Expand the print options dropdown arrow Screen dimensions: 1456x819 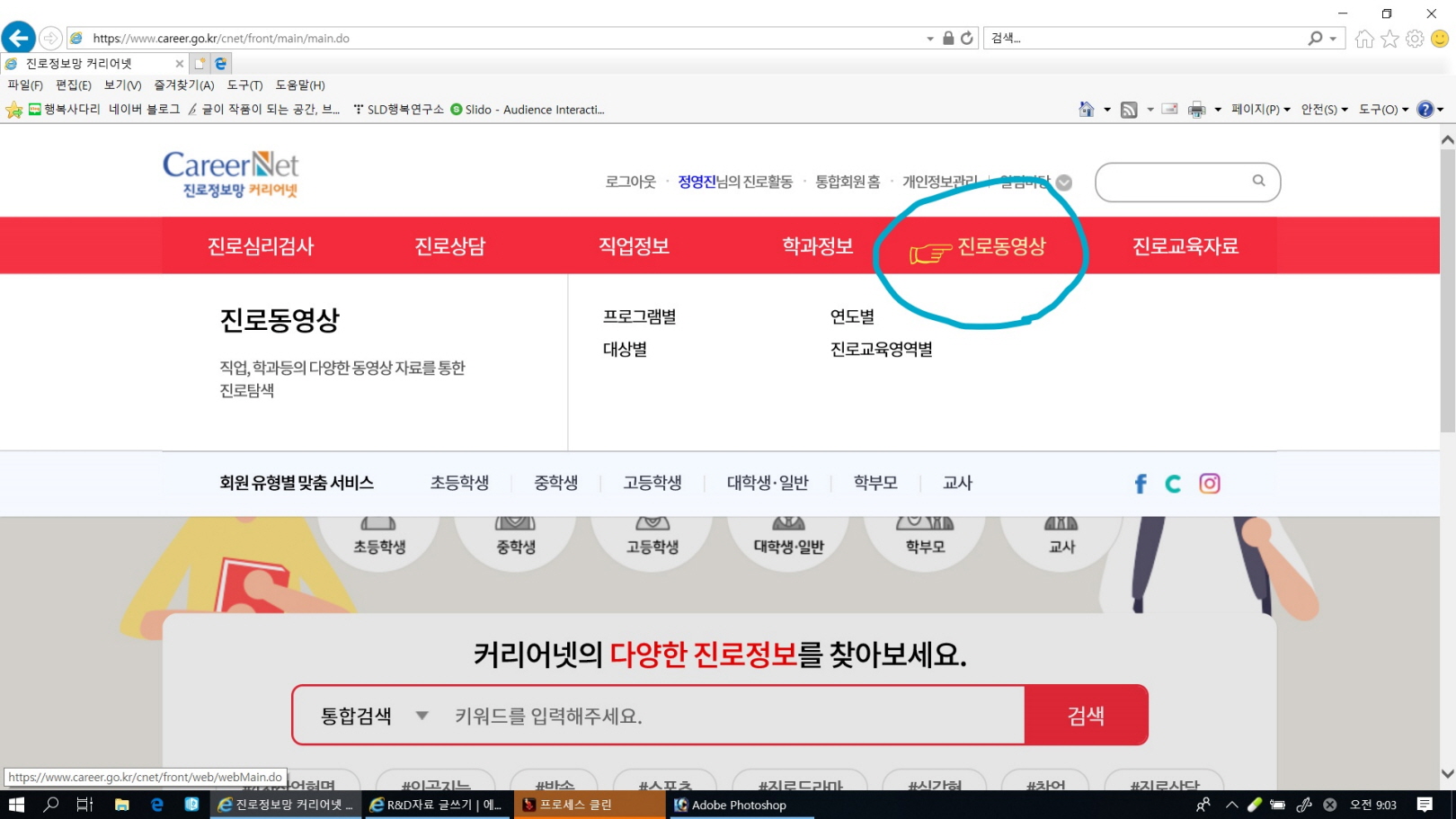point(1218,110)
